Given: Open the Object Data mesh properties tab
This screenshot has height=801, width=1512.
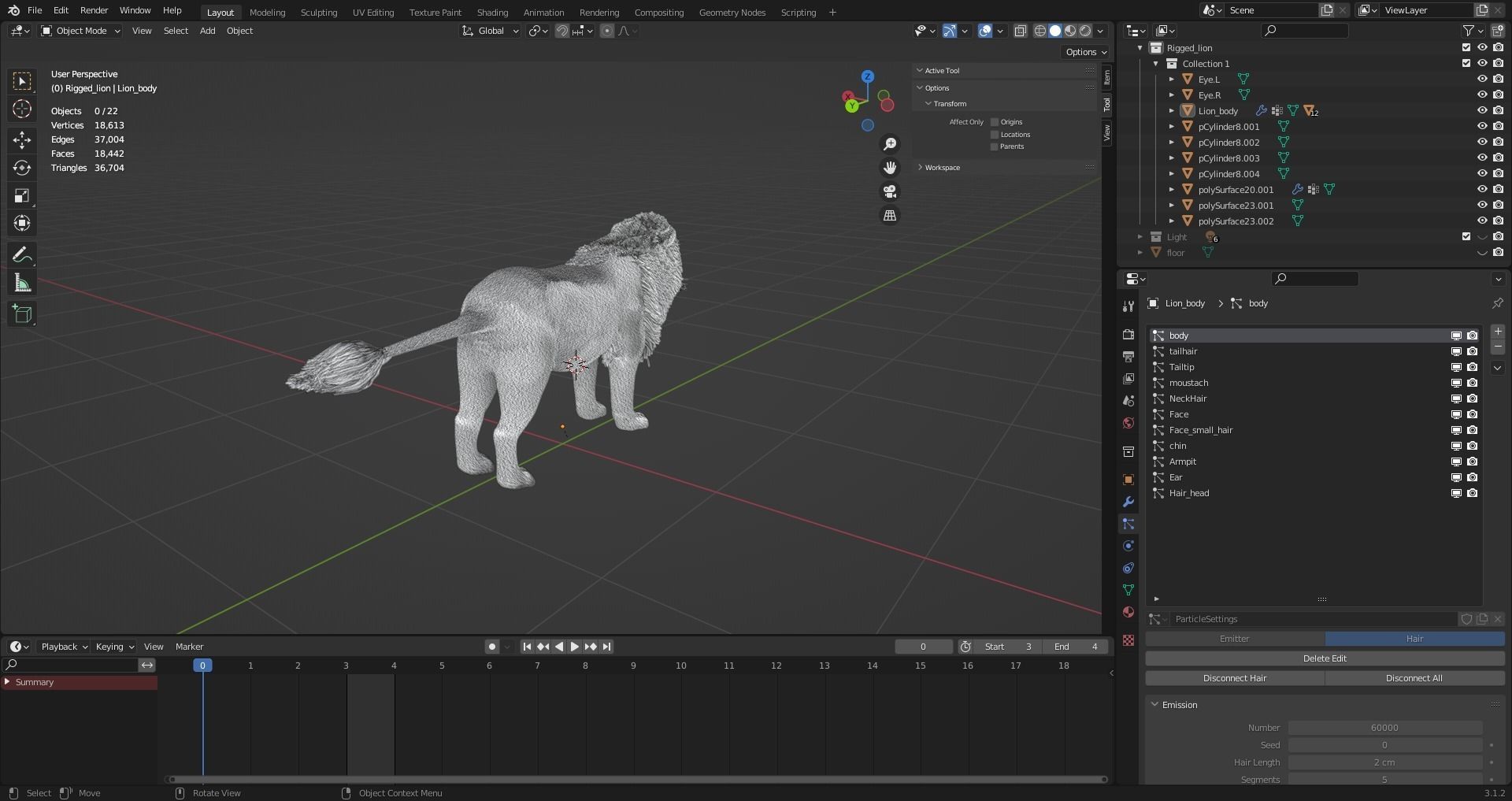Looking at the screenshot, I should click(1128, 590).
